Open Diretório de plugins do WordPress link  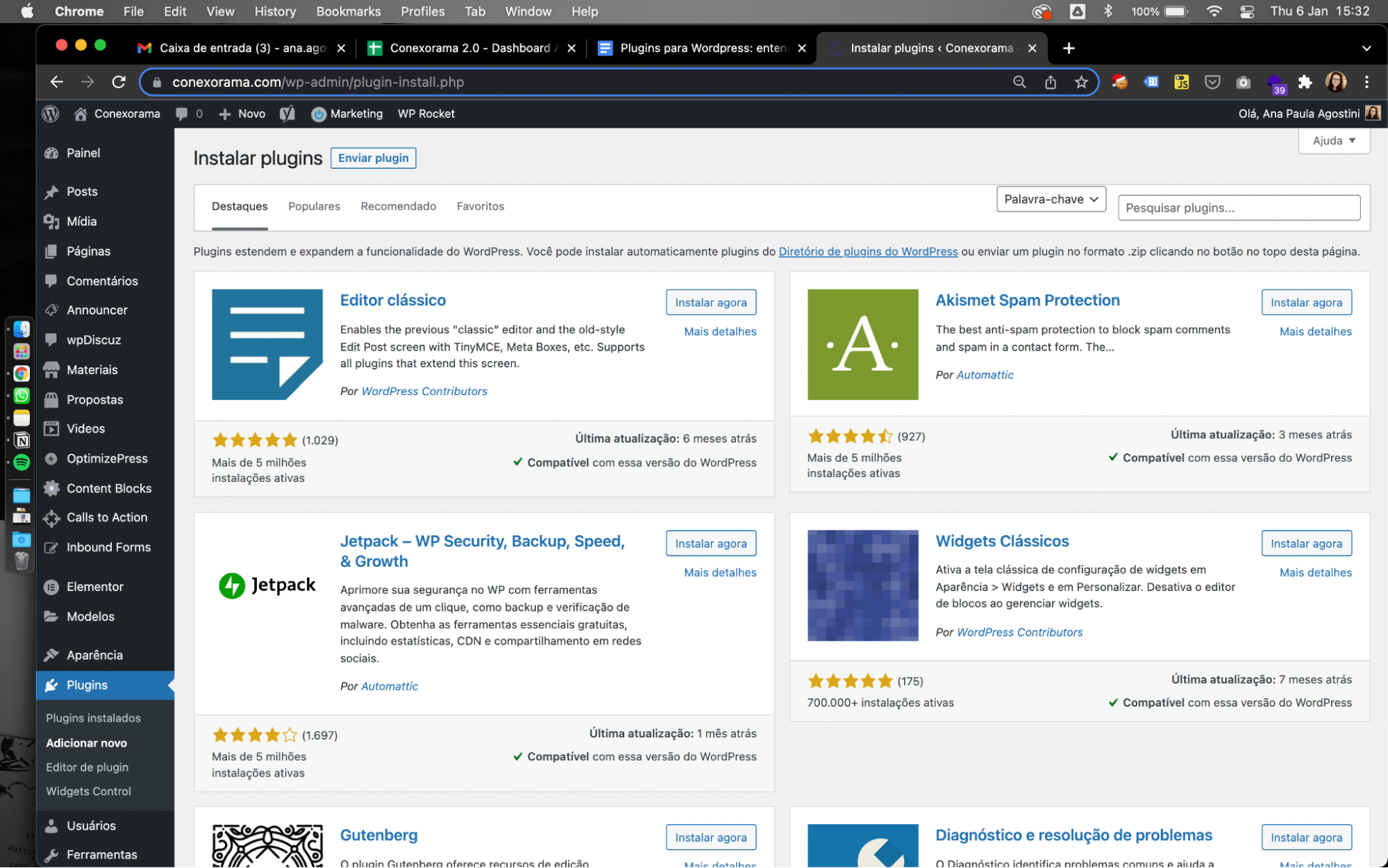(x=868, y=251)
